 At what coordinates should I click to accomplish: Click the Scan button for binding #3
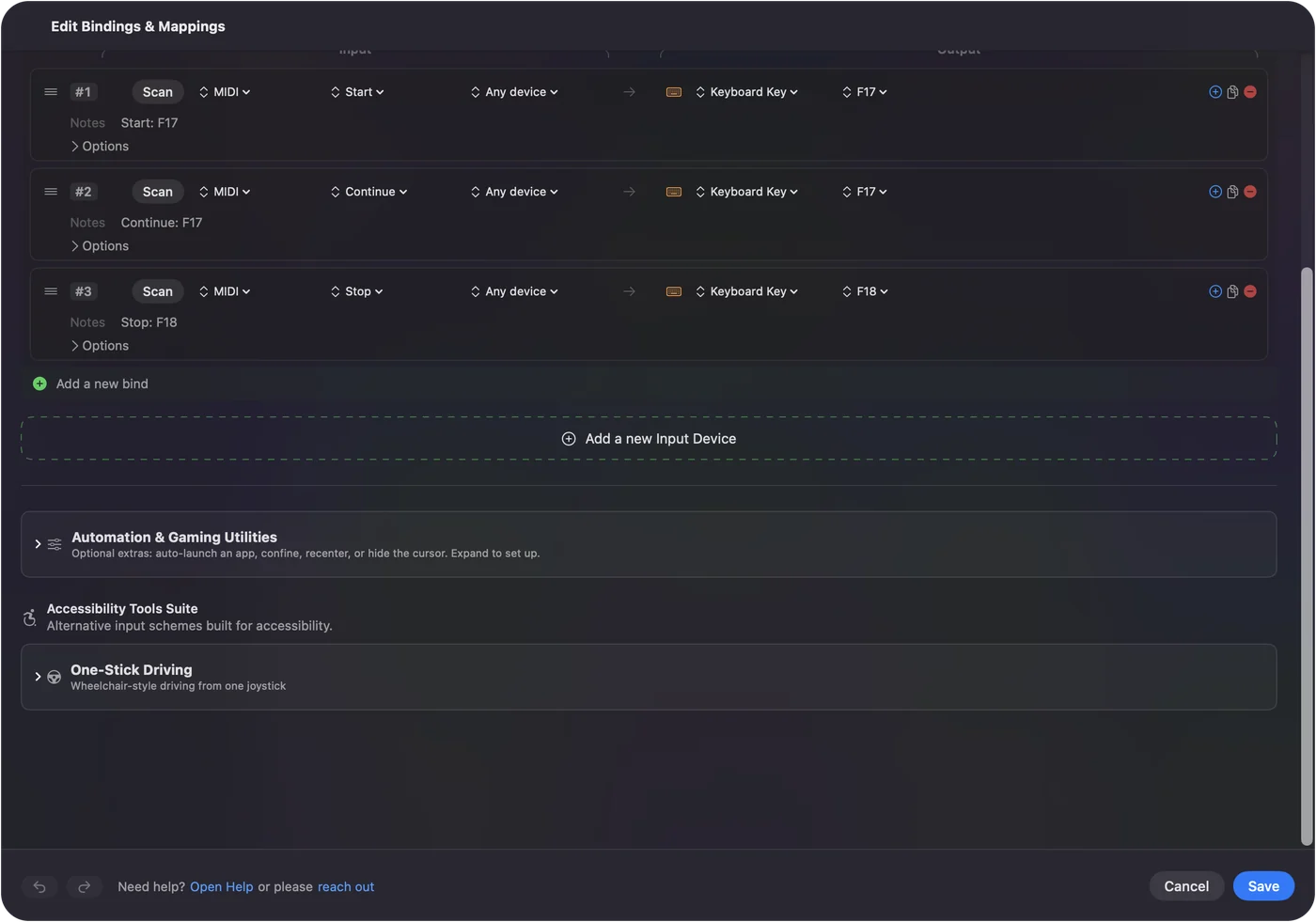[x=158, y=291]
